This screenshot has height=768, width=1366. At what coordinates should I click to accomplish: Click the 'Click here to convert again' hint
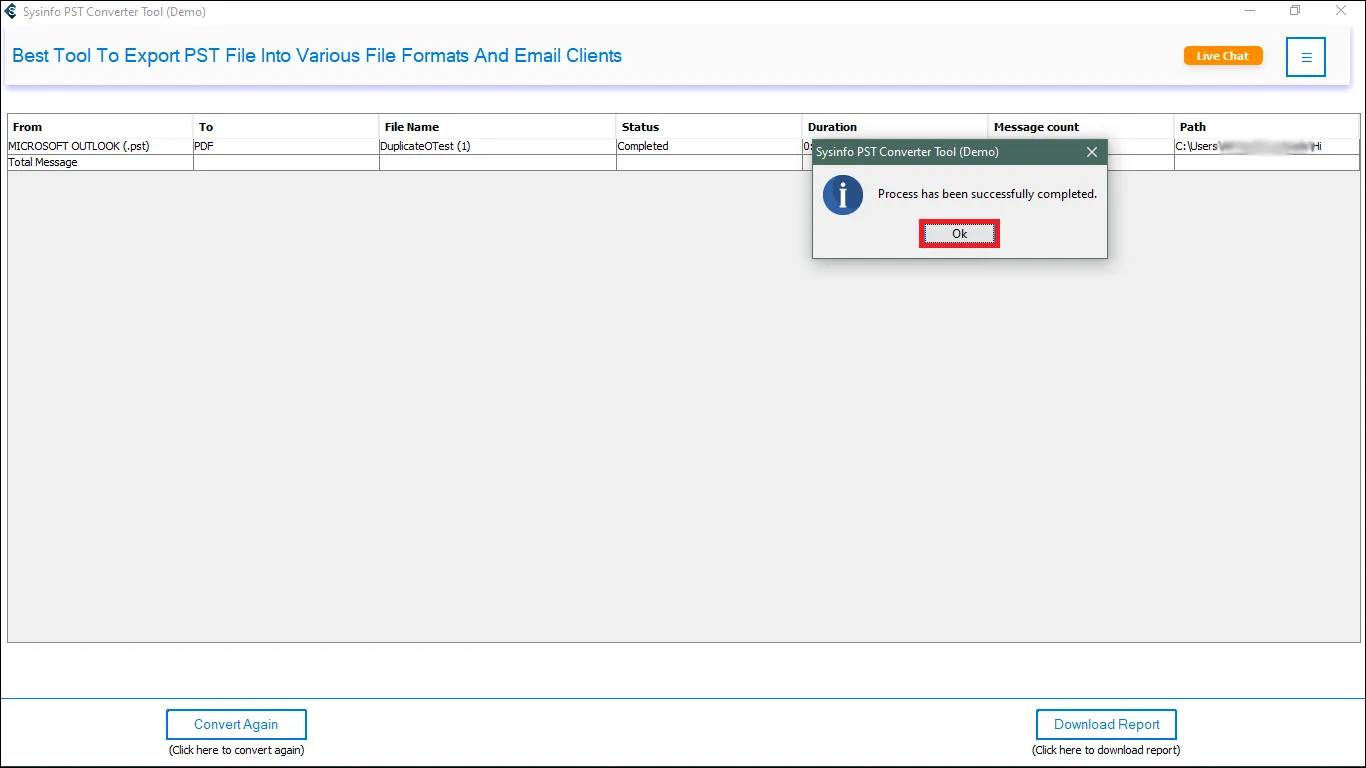236,750
